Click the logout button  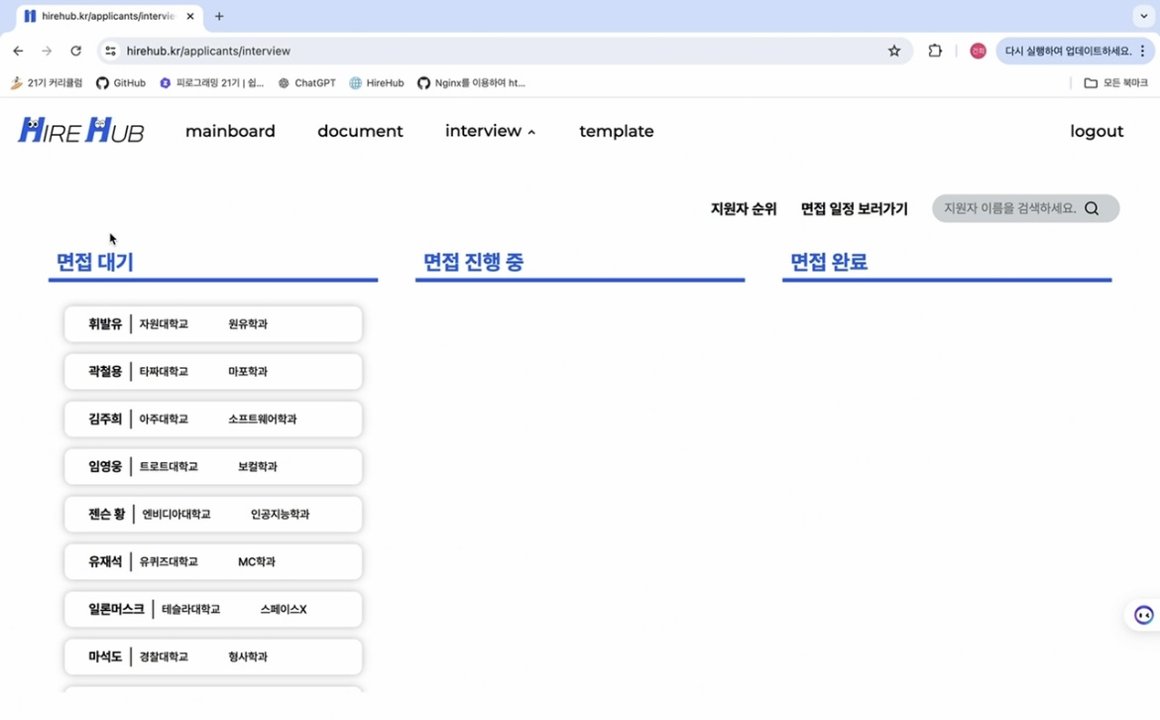click(x=1096, y=131)
